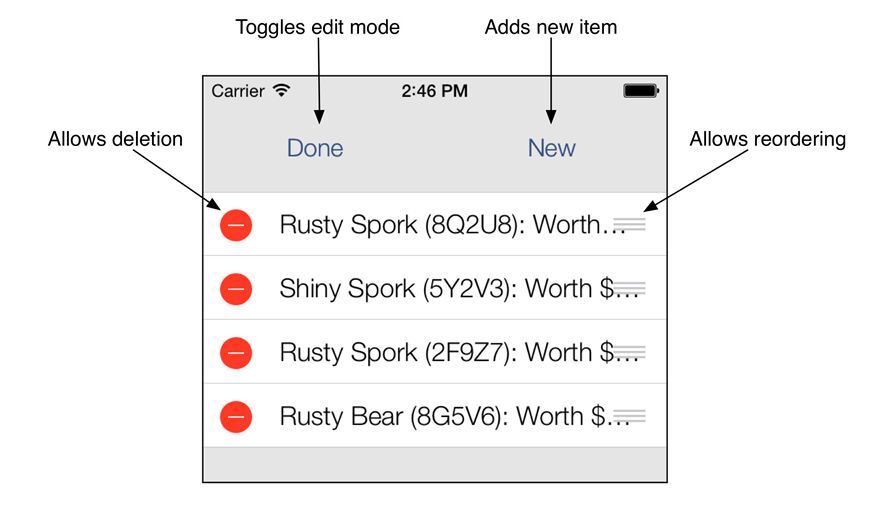
Task: Click red delete icon for Rusty Spork (8Q2U8)
Action: (236, 225)
